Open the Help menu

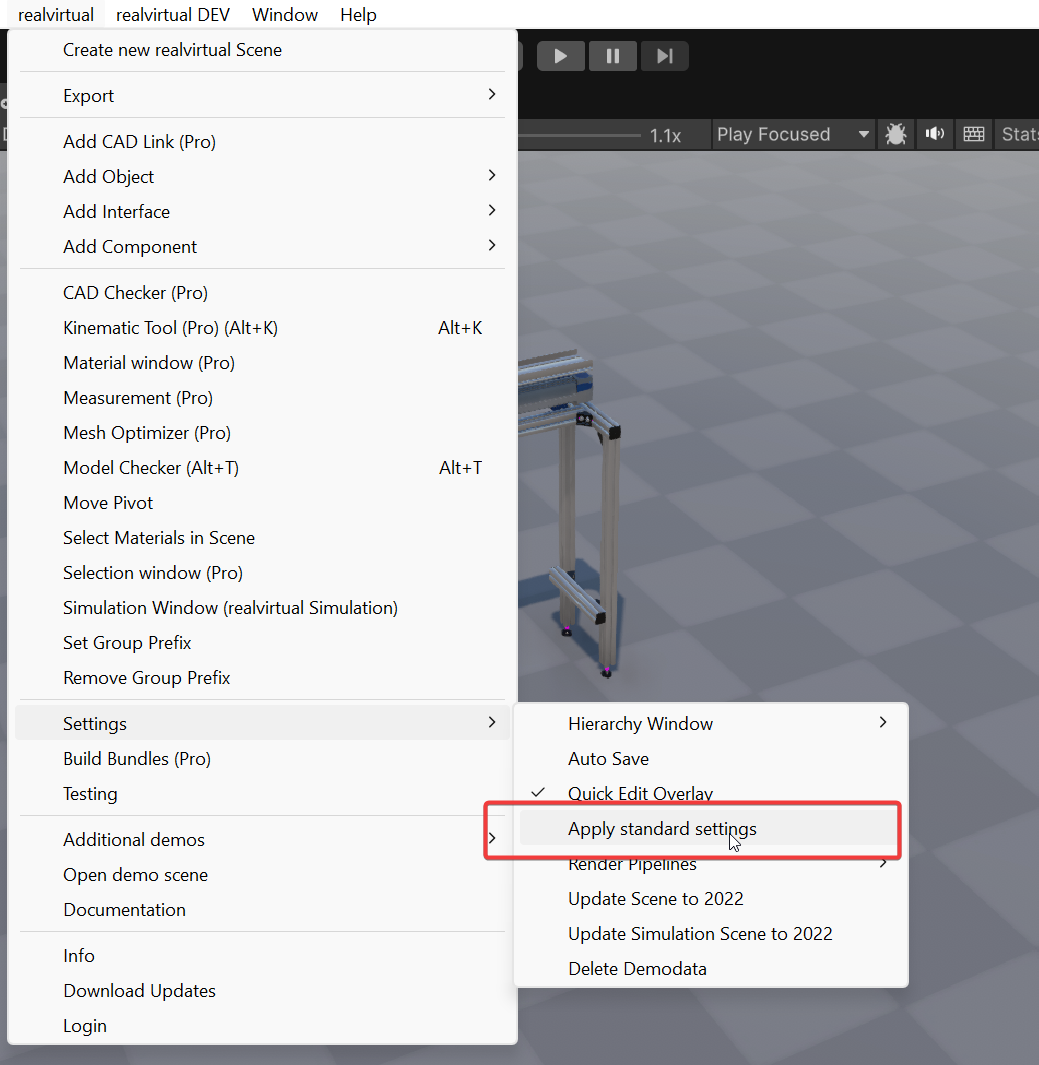tap(358, 14)
